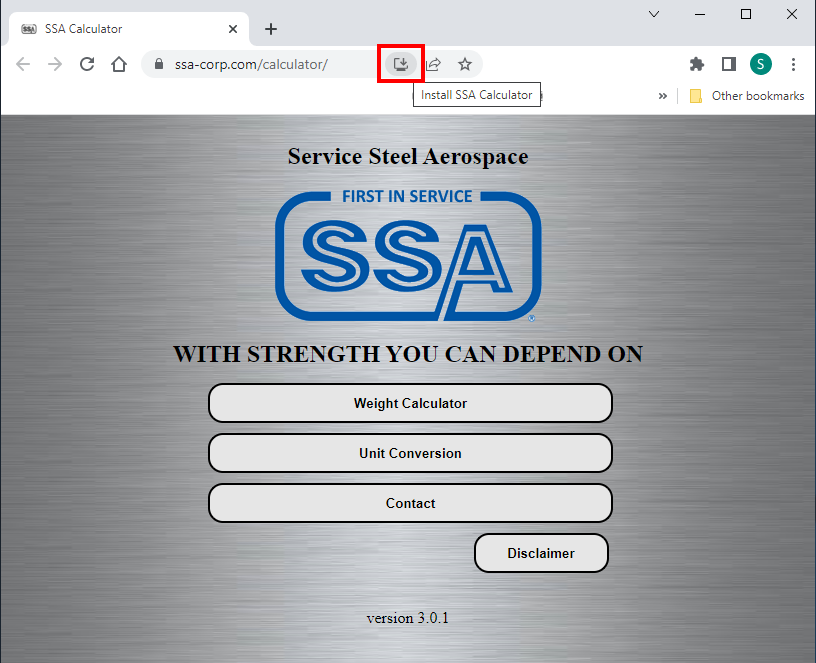Toggle the browser side panel
This screenshot has width=816, height=663.
[729, 64]
